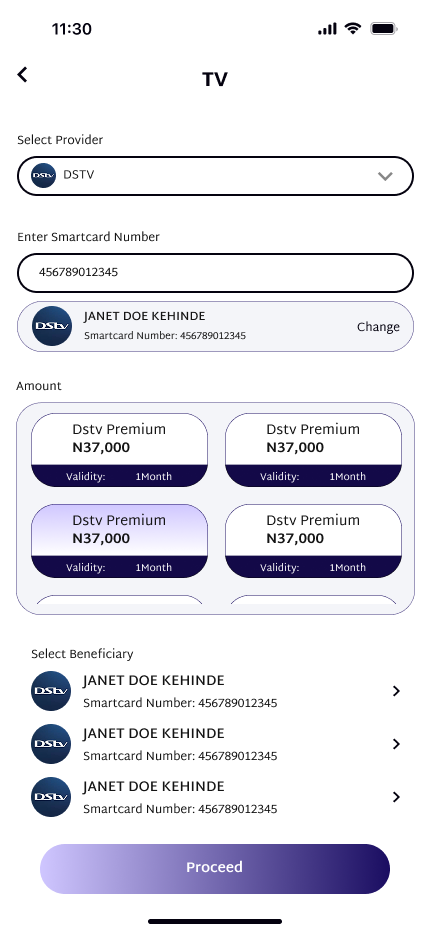
Task: Click DSTV logo of third beneficiary
Action: click(x=51, y=796)
